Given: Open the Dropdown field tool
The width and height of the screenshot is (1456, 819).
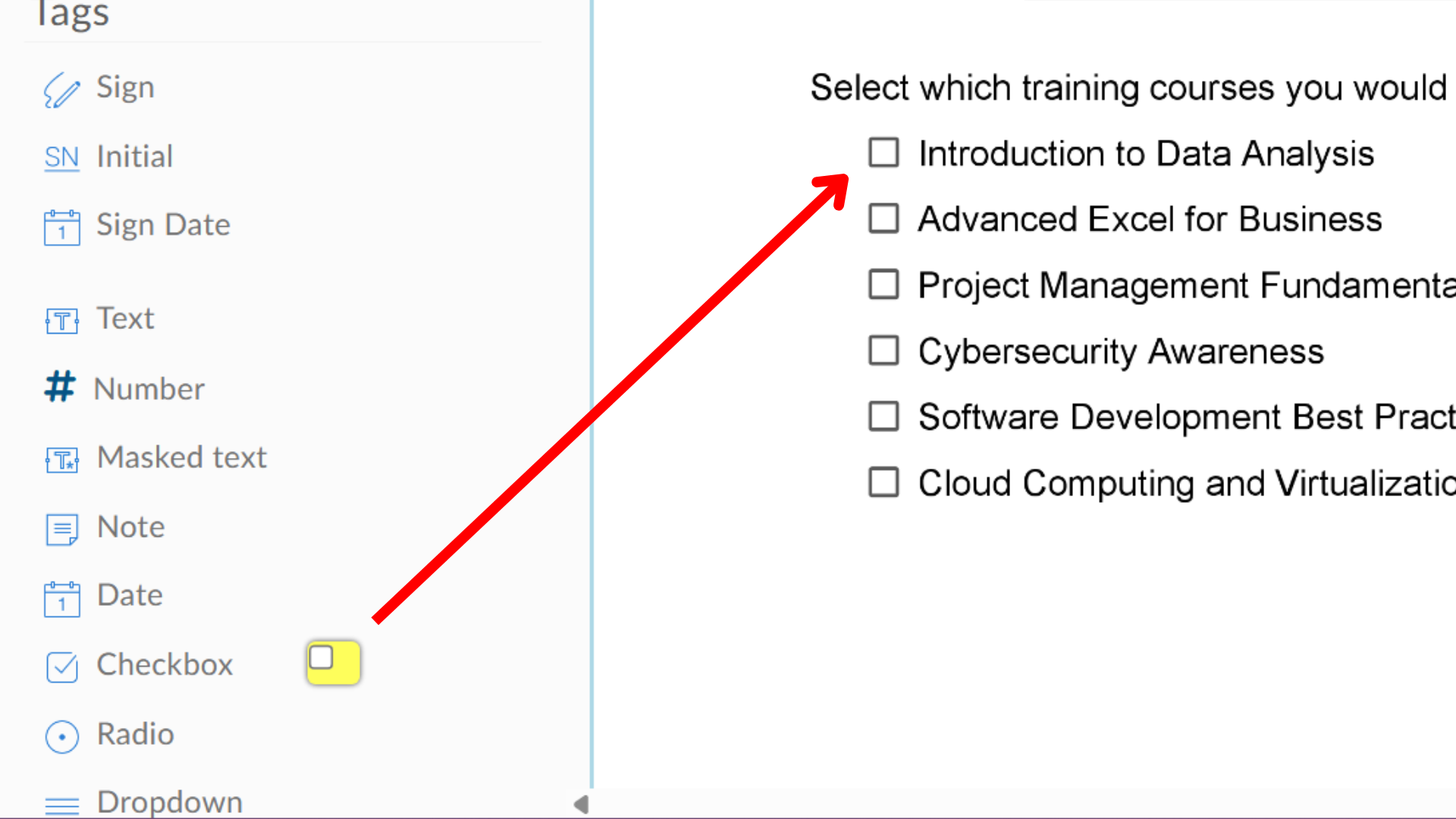Looking at the screenshot, I should [x=168, y=802].
